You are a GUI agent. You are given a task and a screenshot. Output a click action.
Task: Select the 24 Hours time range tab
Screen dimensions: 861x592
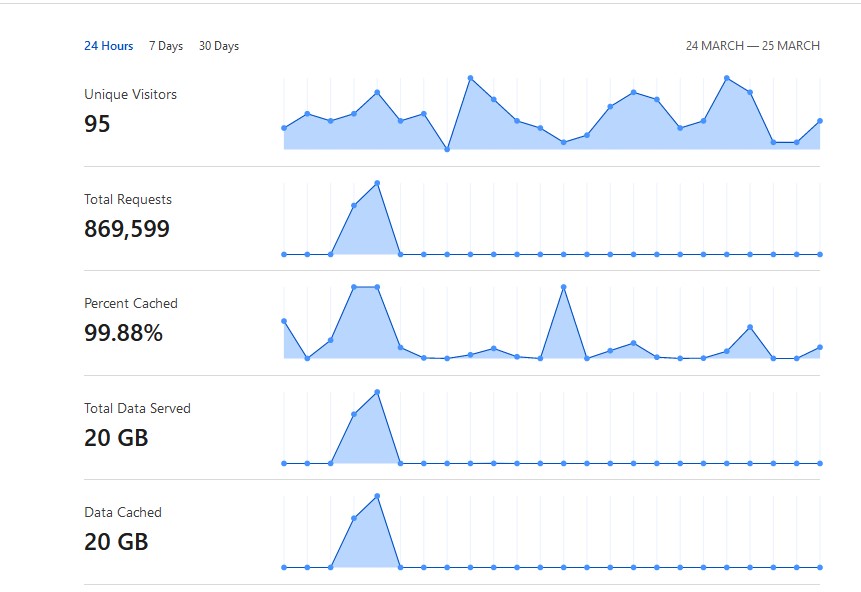(x=108, y=46)
